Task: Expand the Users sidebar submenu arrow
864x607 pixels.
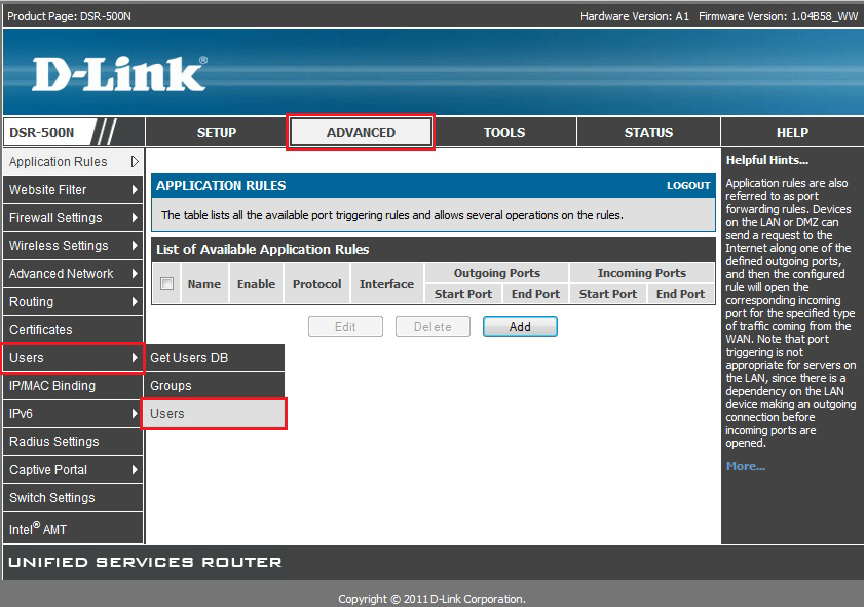Action: [x=135, y=357]
